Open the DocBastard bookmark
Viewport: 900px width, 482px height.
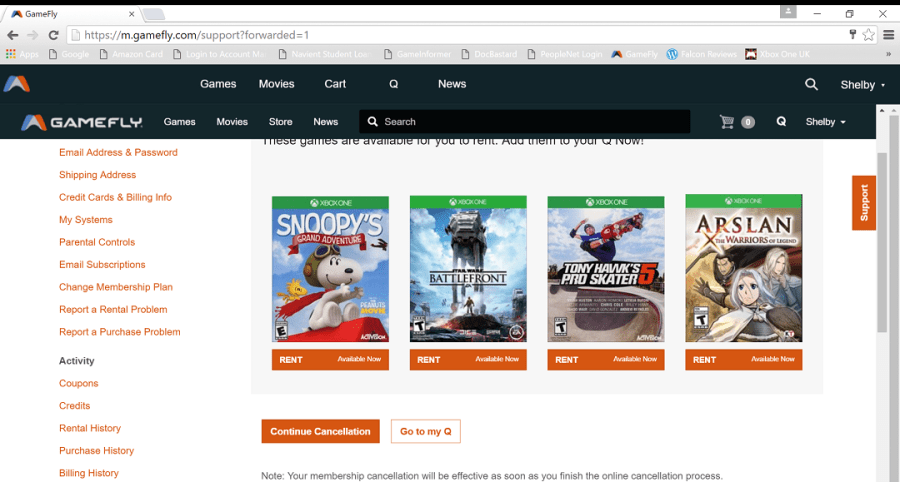point(489,54)
